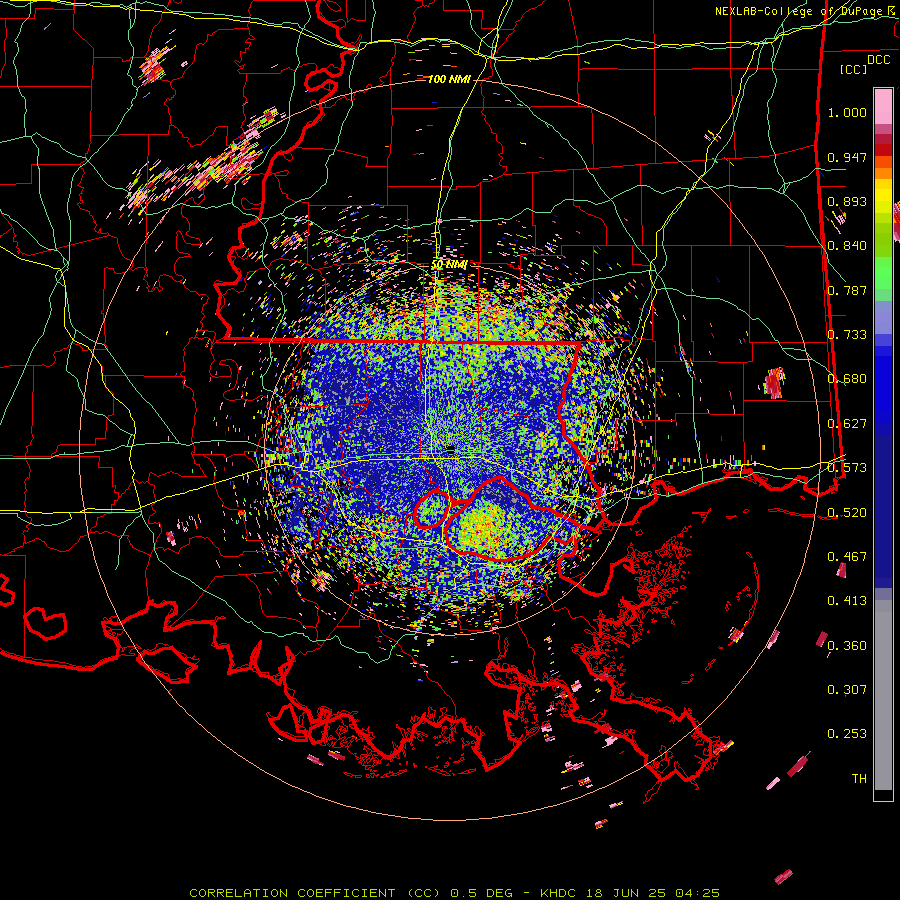
Task: Pick the bright green color scale segment
Action: coord(883,274)
